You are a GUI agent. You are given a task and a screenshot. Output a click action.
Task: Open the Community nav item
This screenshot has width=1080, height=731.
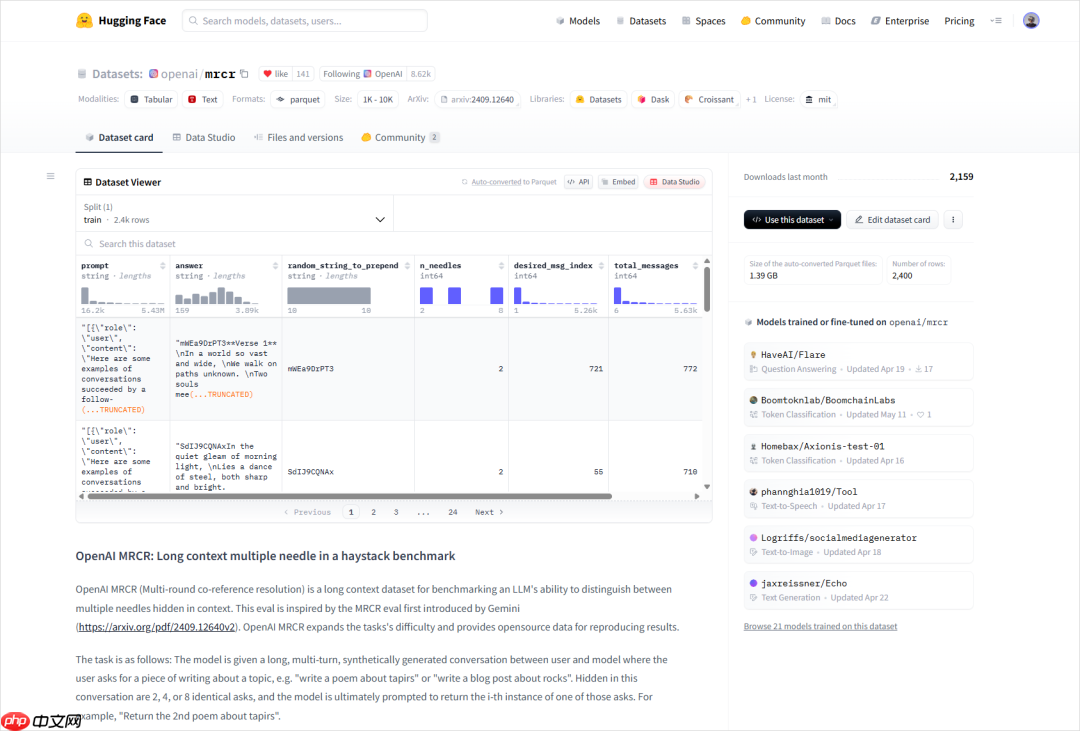773,21
